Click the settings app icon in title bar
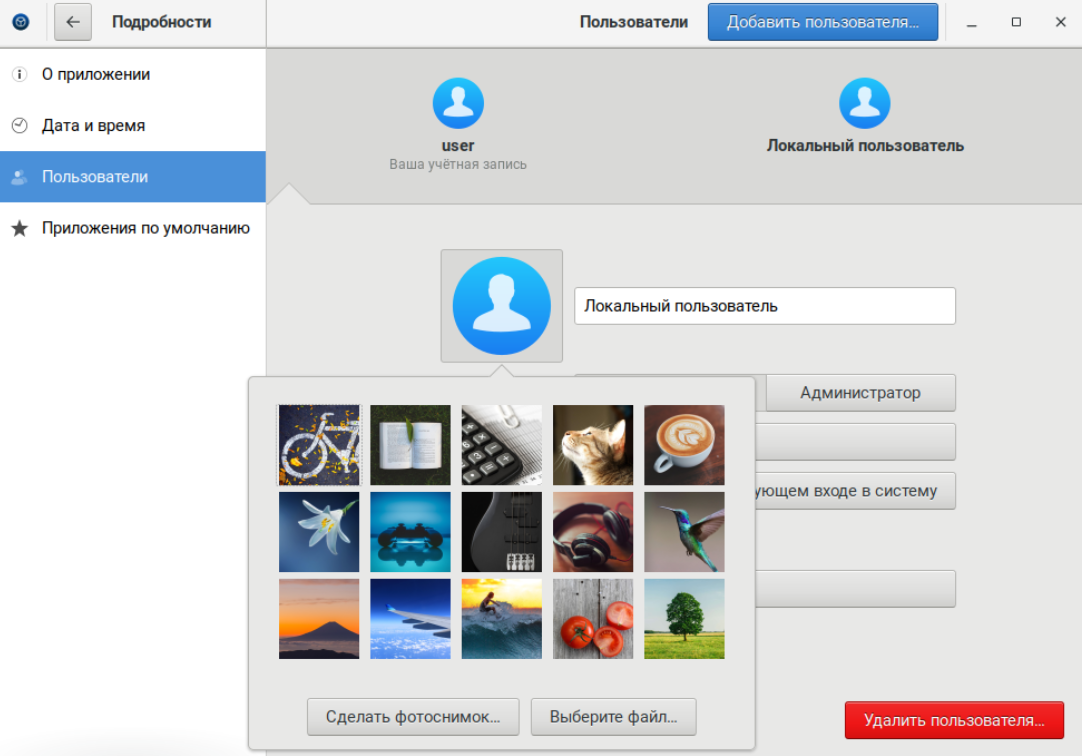This screenshot has width=1082, height=756. (21, 22)
